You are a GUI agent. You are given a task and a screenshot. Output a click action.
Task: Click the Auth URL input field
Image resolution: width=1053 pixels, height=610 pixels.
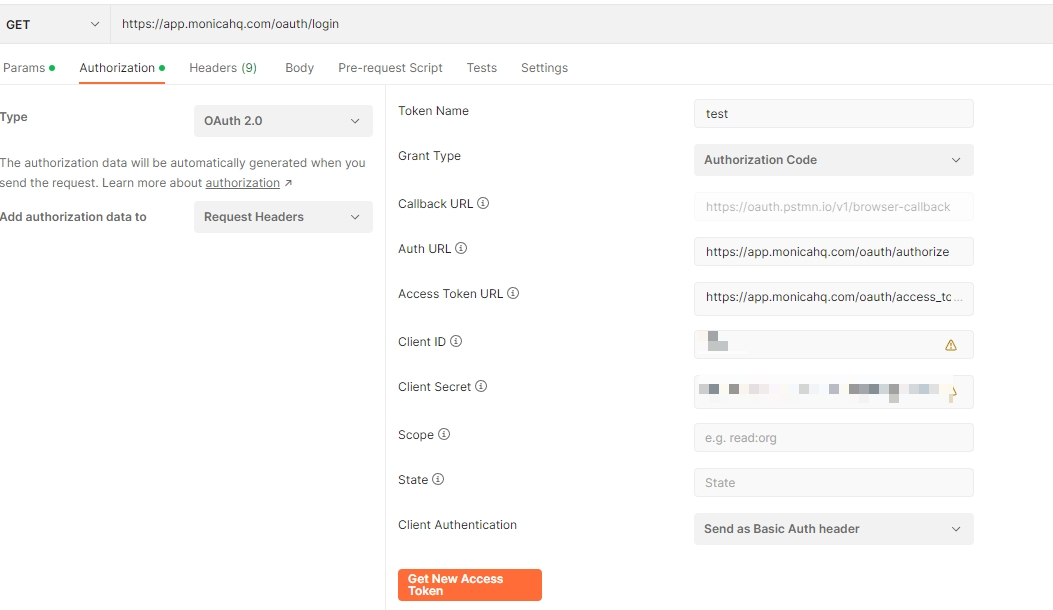coord(833,251)
